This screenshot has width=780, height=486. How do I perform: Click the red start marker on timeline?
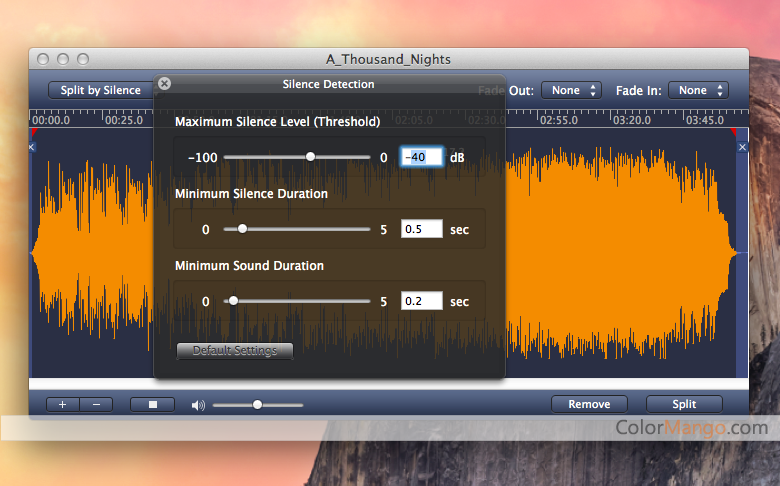pyautogui.click(x=34, y=132)
